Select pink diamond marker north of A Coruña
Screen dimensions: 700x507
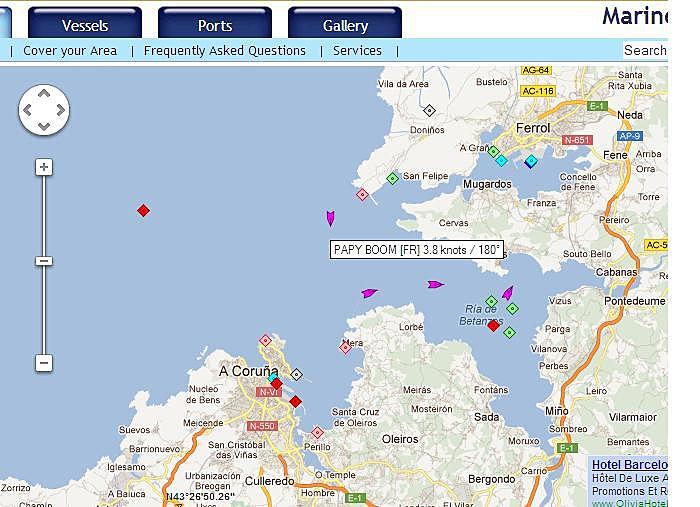pyautogui.click(x=265, y=341)
